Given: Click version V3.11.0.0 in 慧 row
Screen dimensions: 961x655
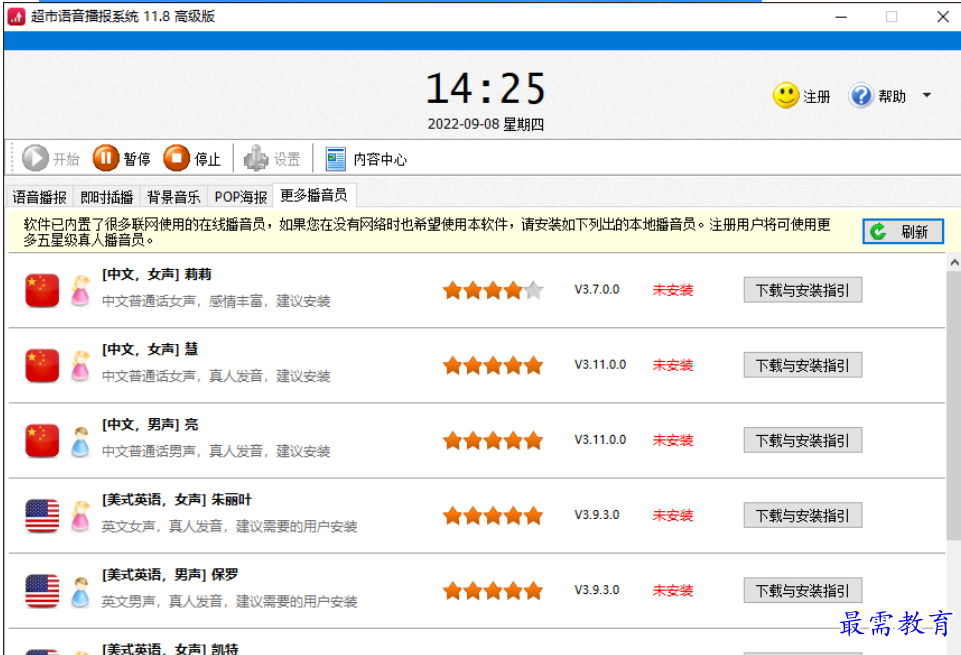Looking at the screenshot, I should coord(600,365).
